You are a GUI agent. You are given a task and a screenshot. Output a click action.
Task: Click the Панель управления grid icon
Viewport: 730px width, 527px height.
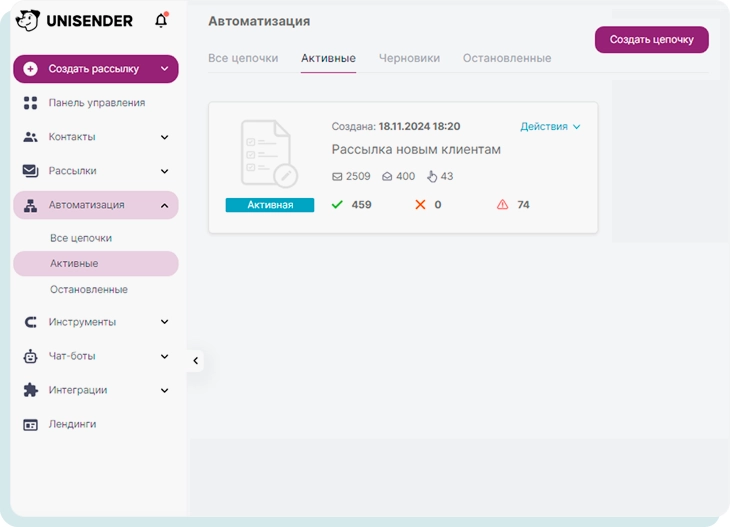[x=30, y=103]
